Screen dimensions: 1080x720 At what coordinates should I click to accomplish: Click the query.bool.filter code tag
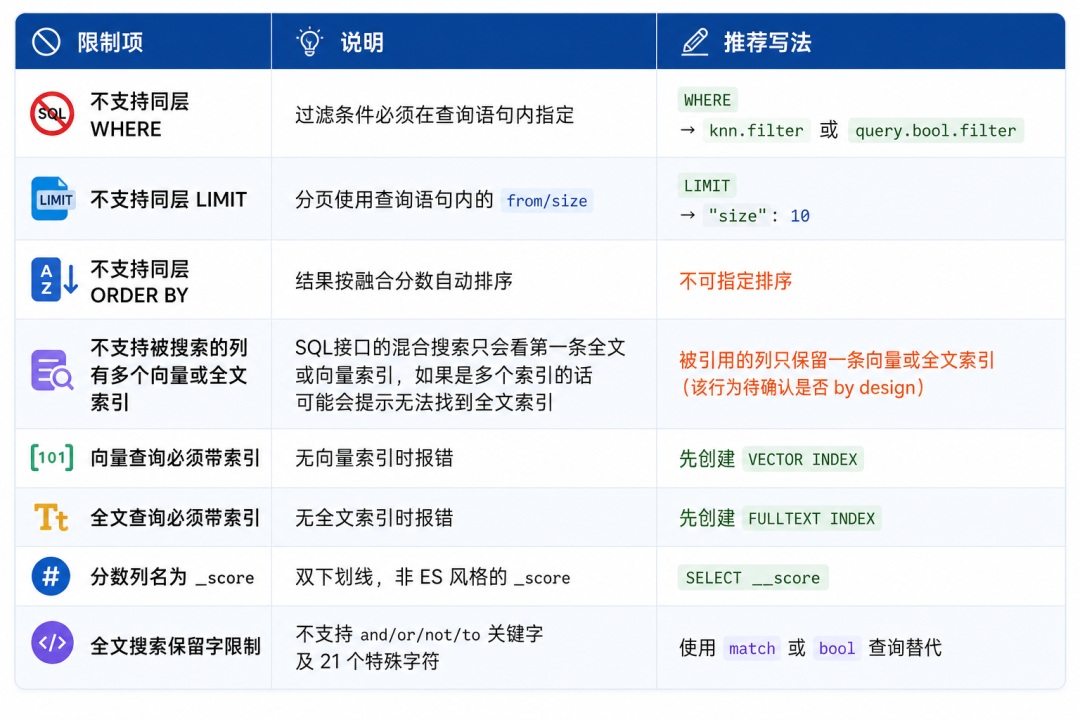click(935, 130)
